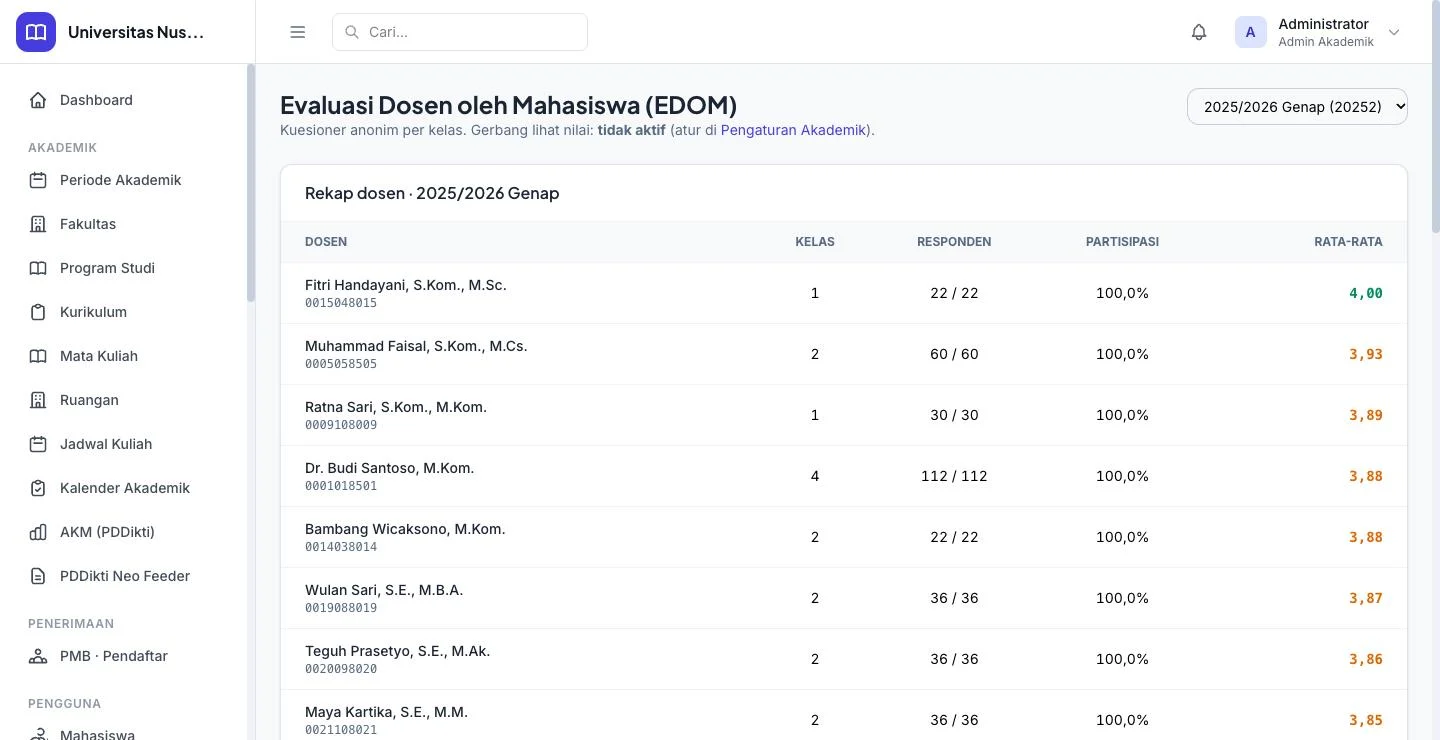Navigate to Jadwal Kuliah menu item

124,444
